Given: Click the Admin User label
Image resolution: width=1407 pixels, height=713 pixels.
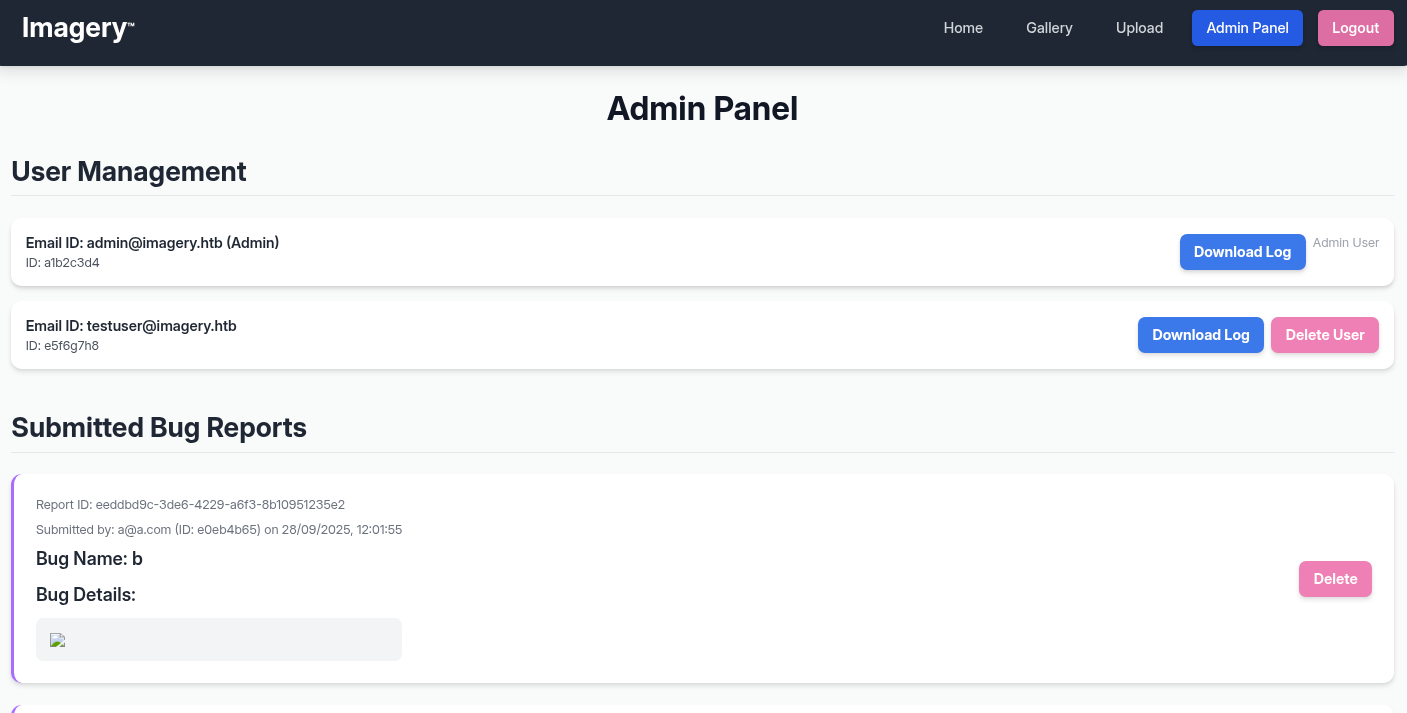Looking at the screenshot, I should tap(1345, 243).
